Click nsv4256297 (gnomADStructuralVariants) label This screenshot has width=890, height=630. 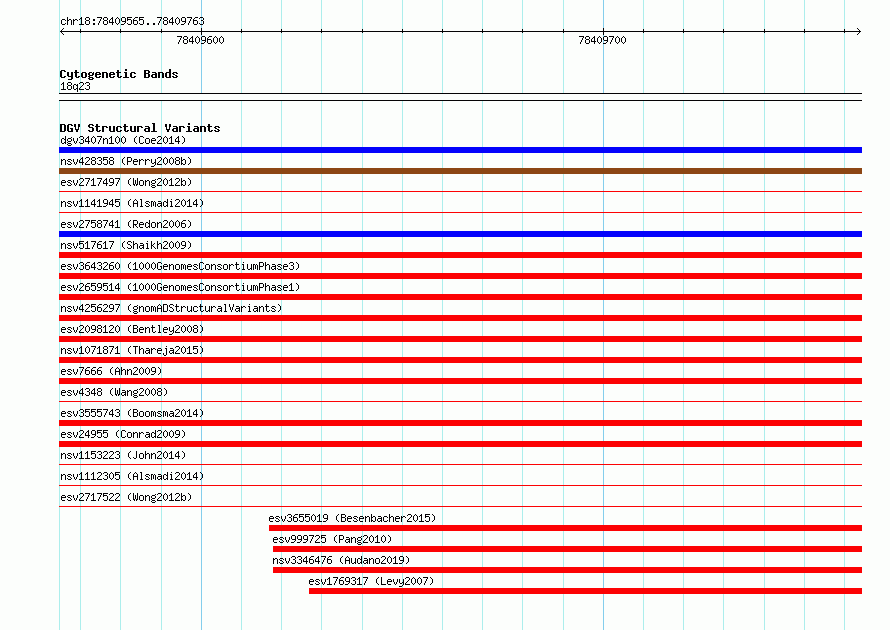point(171,308)
